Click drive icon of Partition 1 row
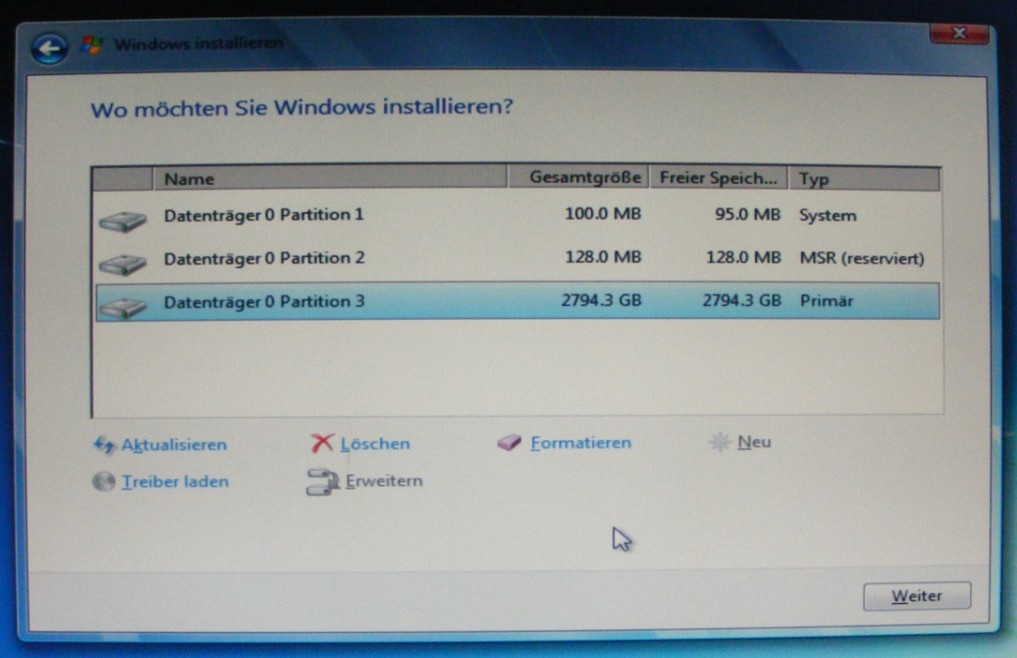The width and height of the screenshot is (1017, 658). tap(123, 221)
